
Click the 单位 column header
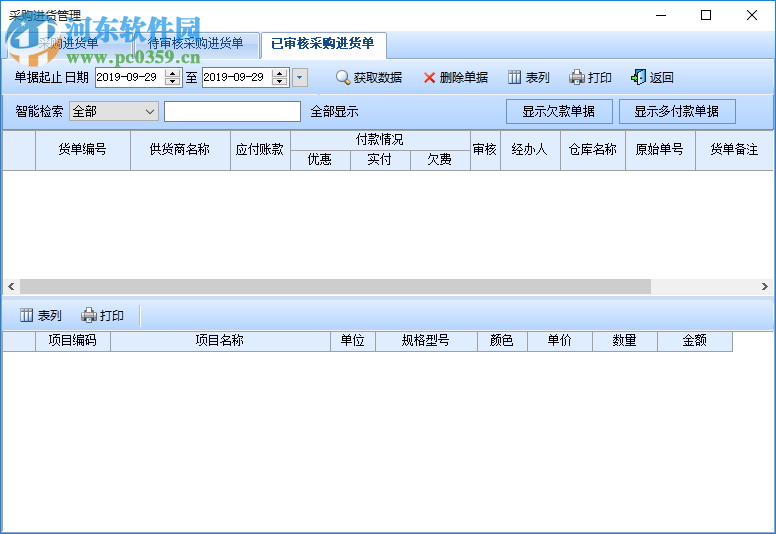tap(352, 341)
